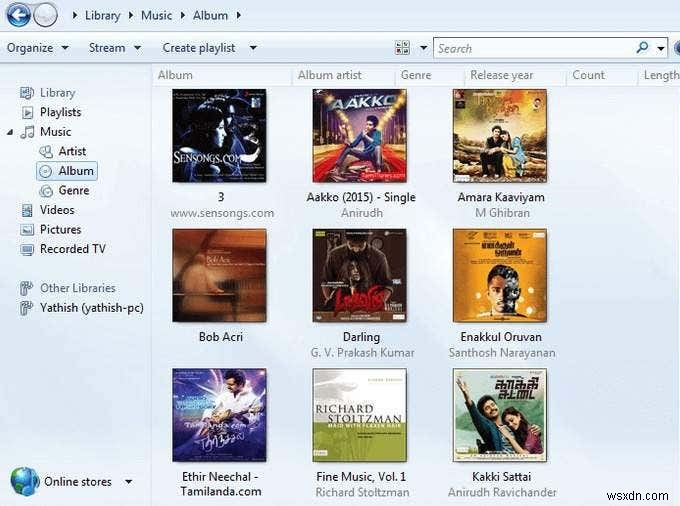Viewport: 680px width, 506px height.
Task: Select the Kakki Sattai album cover
Action: tap(500, 415)
